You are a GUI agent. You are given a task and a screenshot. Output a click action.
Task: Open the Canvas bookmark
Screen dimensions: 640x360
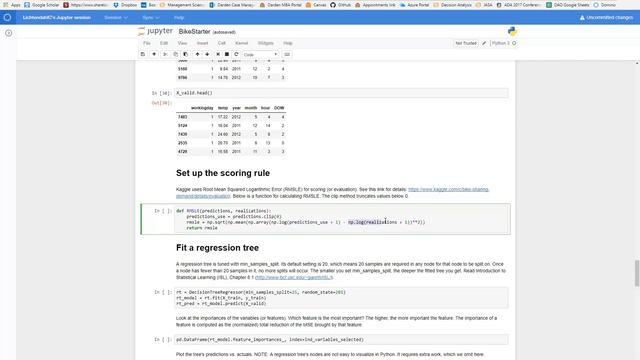point(316,5)
